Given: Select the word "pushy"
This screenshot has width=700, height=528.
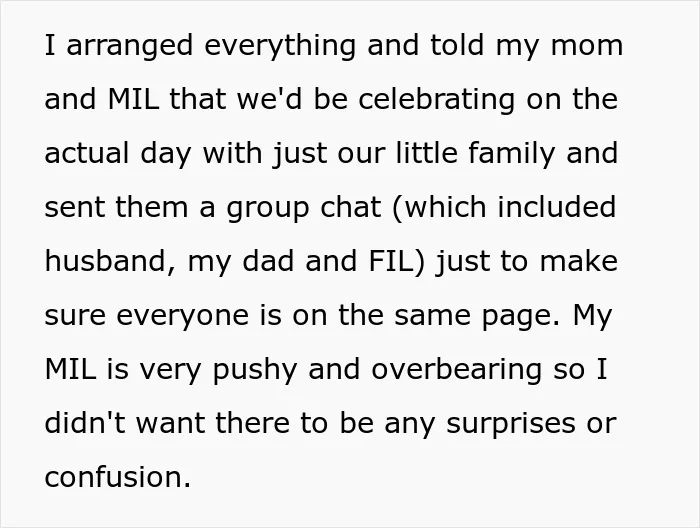Looking at the screenshot, I should click(x=255, y=370).
